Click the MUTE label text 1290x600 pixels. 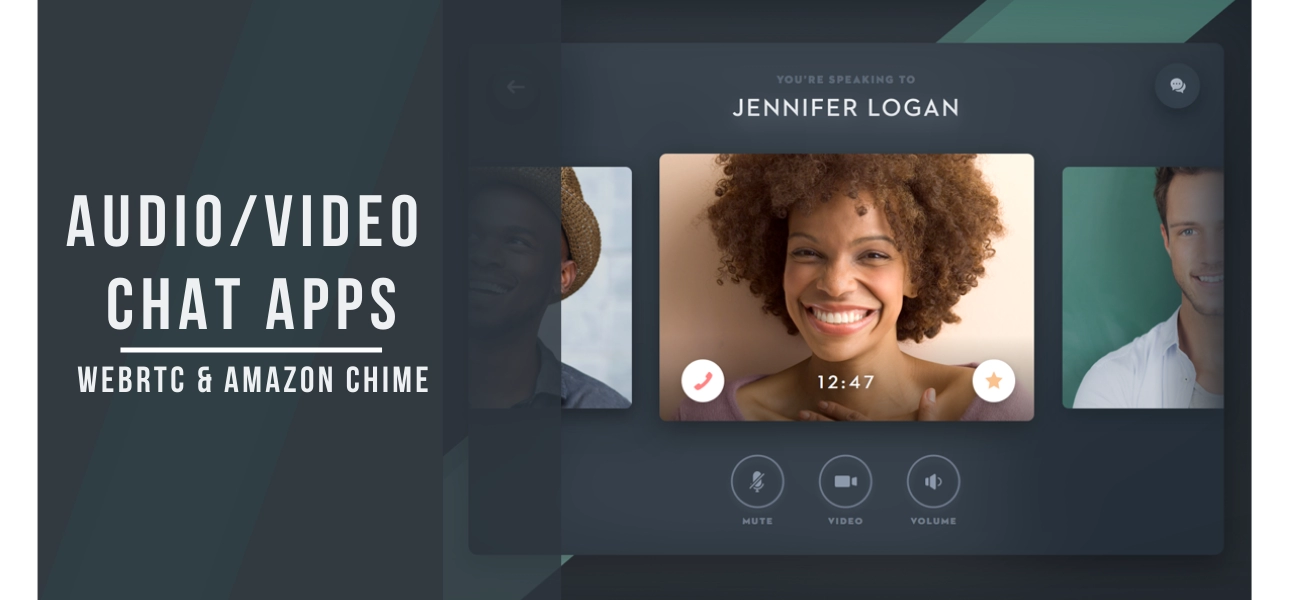pyautogui.click(x=757, y=521)
